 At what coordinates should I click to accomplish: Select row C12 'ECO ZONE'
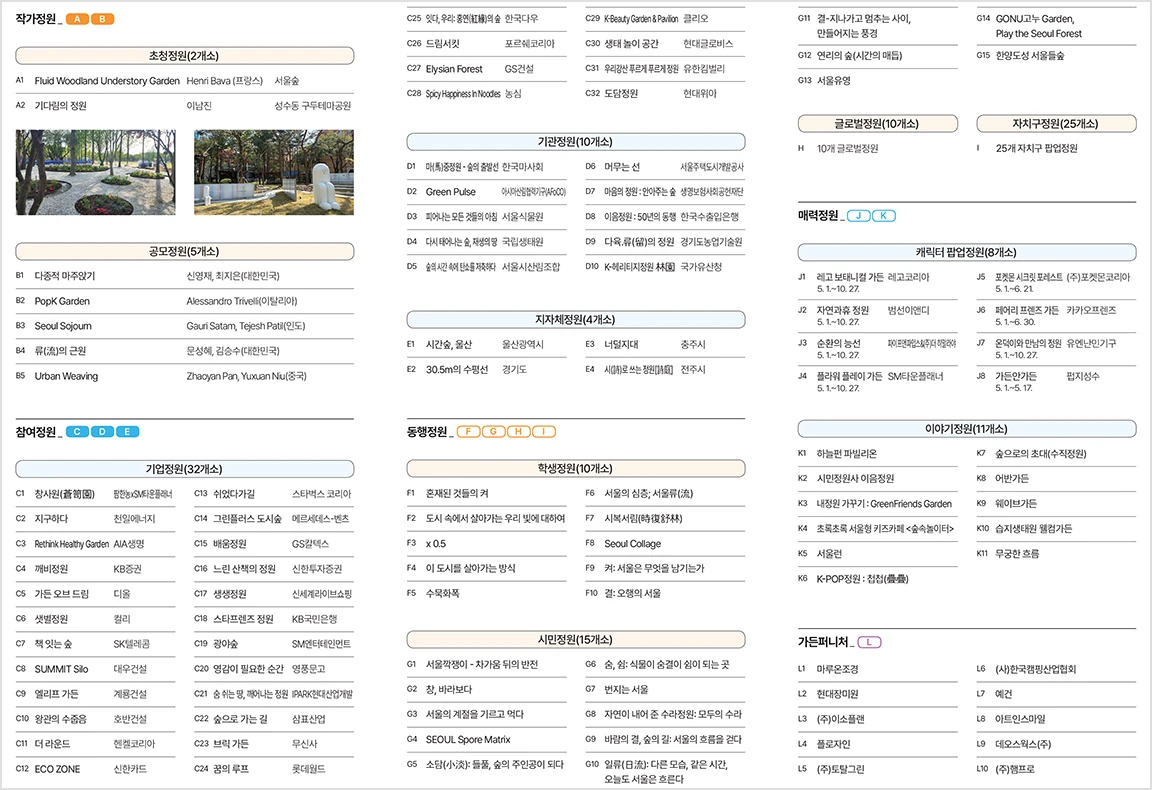tap(96, 769)
